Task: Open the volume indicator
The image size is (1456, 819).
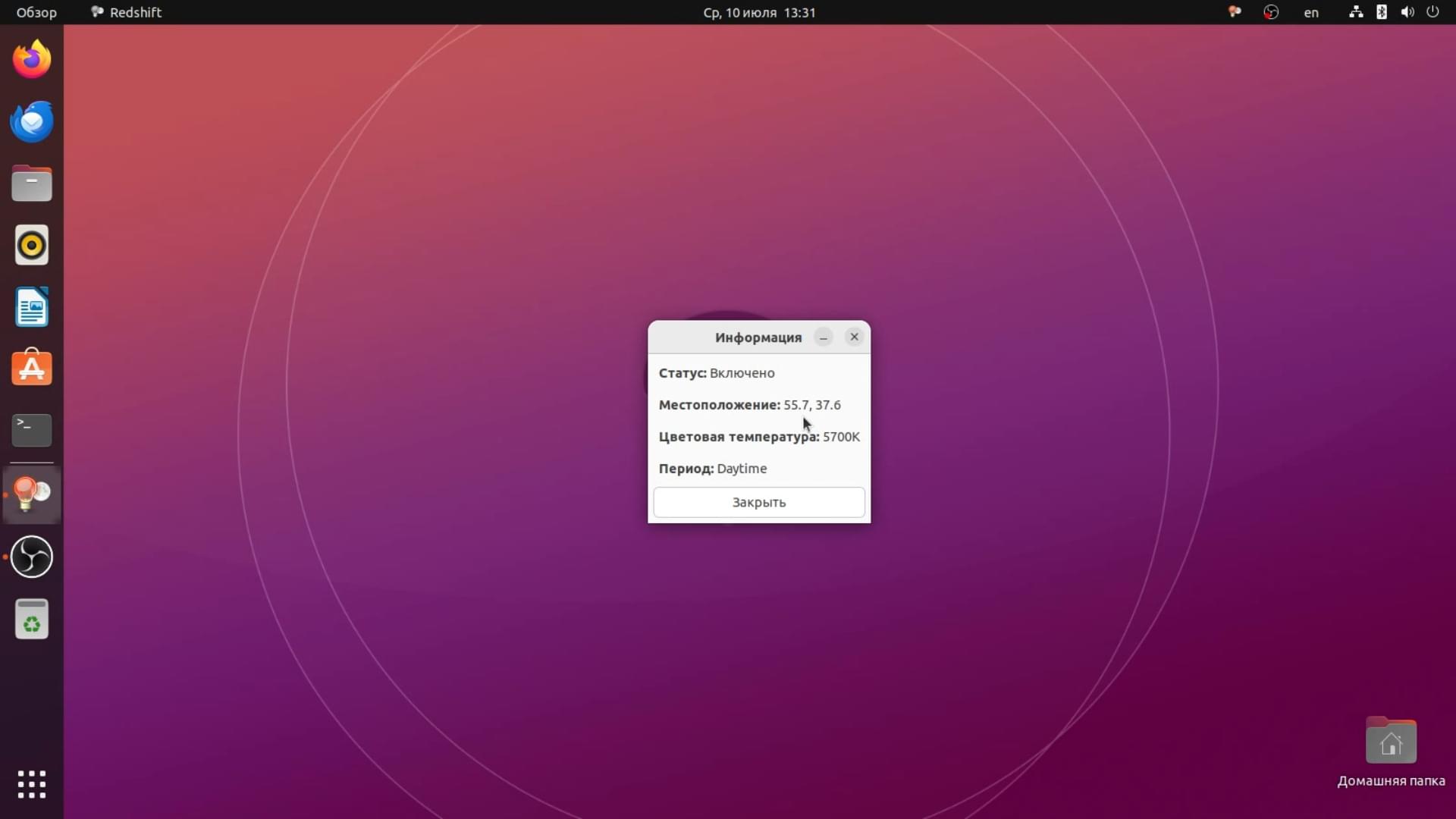Action: pyautogui.click(x=1407, y=12)
